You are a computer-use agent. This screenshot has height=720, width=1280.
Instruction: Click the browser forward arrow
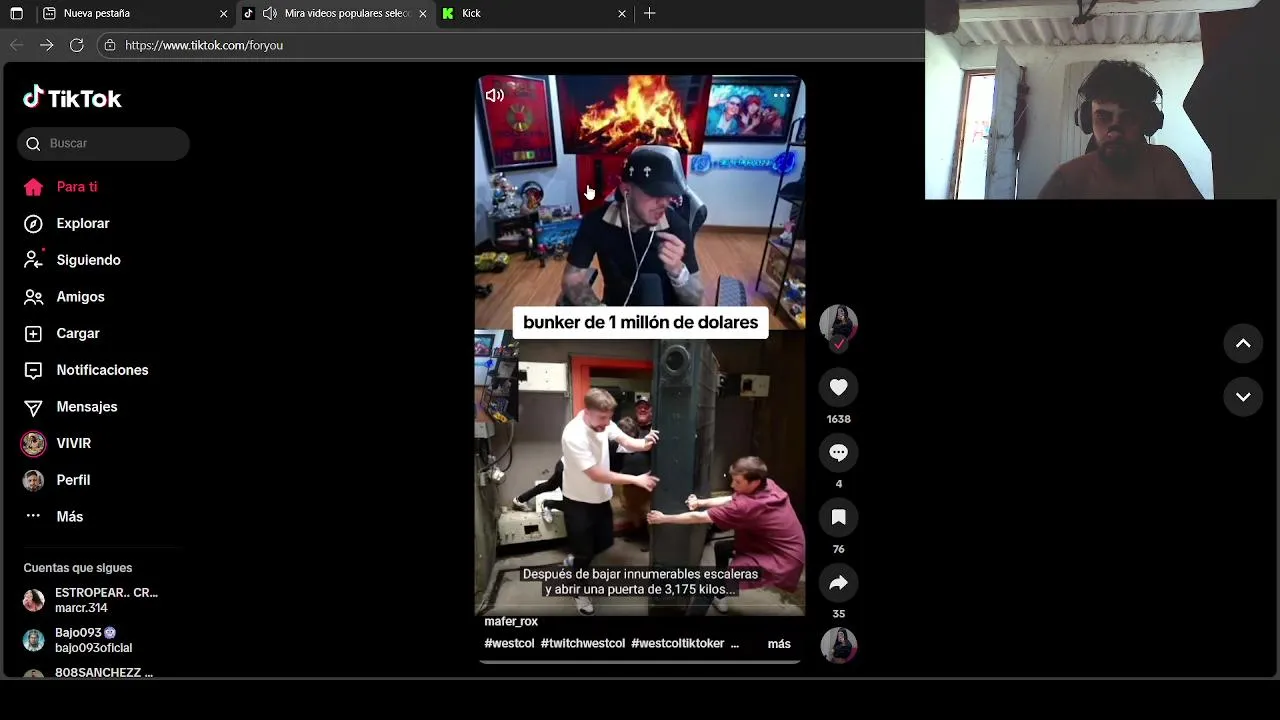[47, 45]
